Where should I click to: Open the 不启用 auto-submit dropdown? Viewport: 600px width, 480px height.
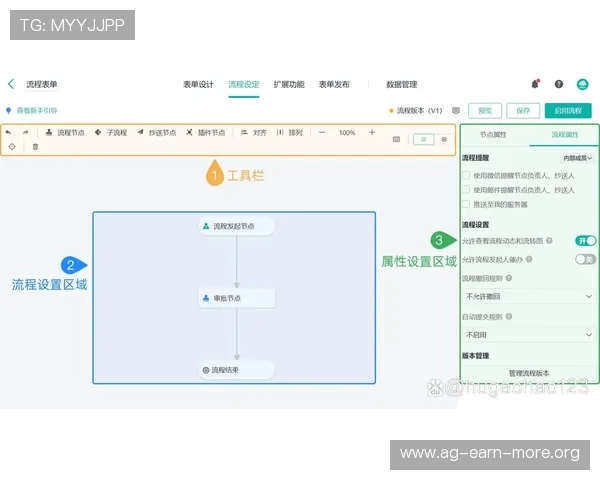point(529,335)
